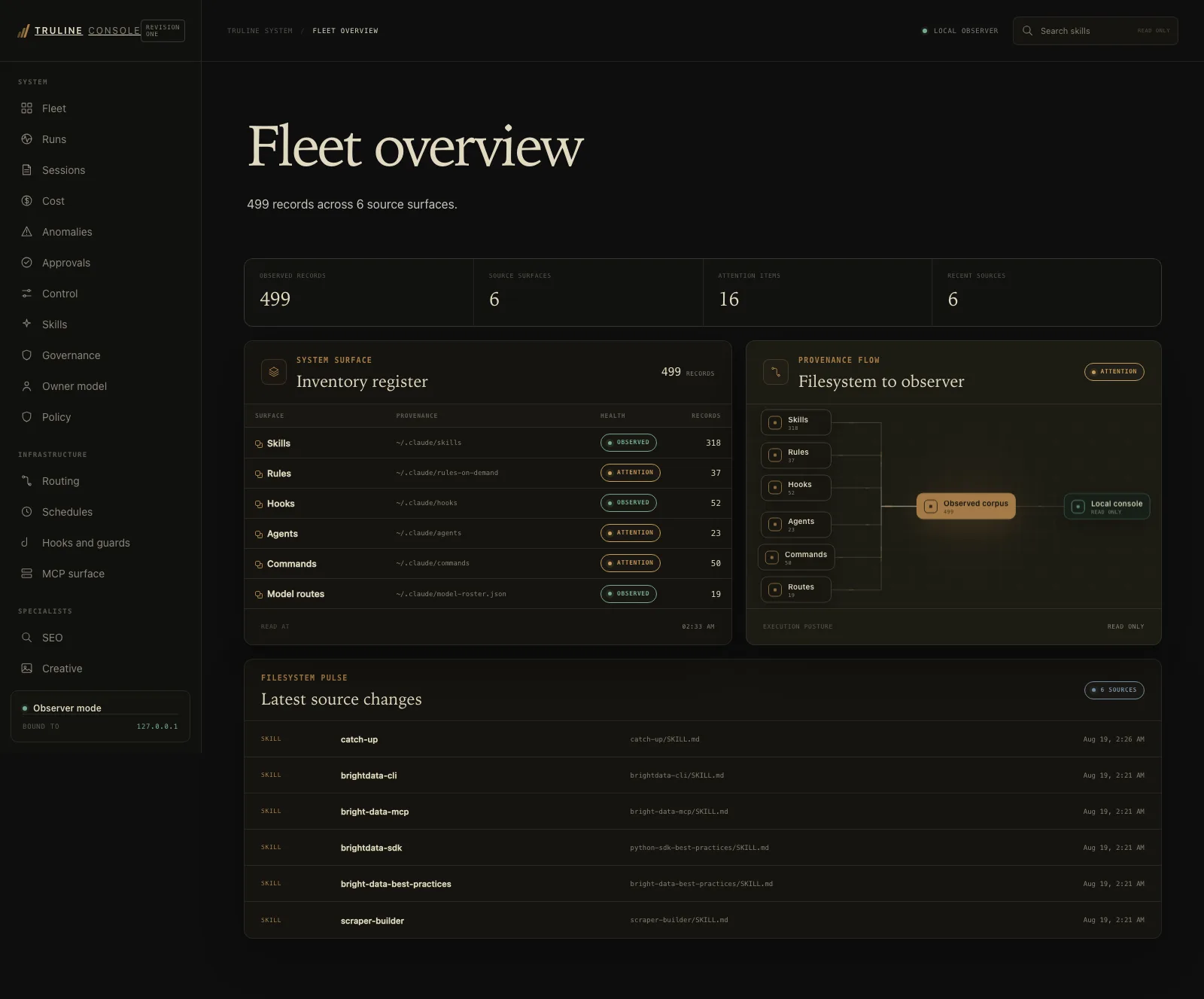1204x999 pixels.
Task: Select the Commands row in Inventory register
Action: click(488, 564)
